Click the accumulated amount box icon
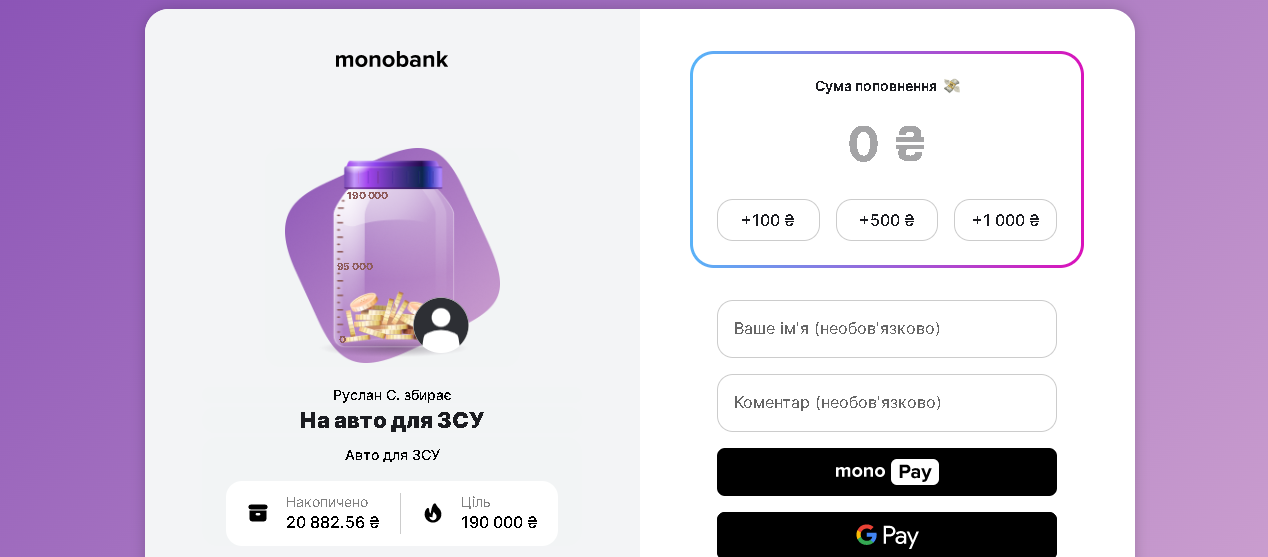The height and width of the screenshot is (557, 1268). click(258, 513)
